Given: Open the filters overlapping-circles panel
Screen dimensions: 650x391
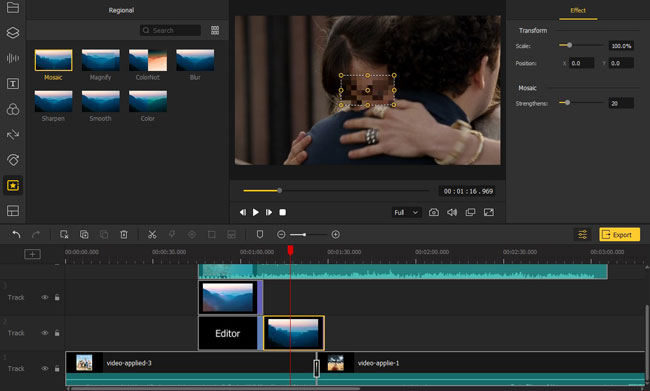Looking at the screenshot, I should tap(13, 109).
